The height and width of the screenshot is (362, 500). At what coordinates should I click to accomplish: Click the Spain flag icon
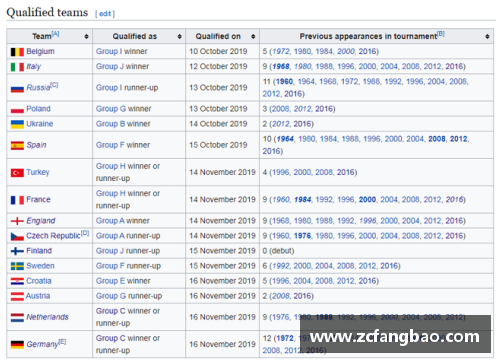(x=17, y=145)
